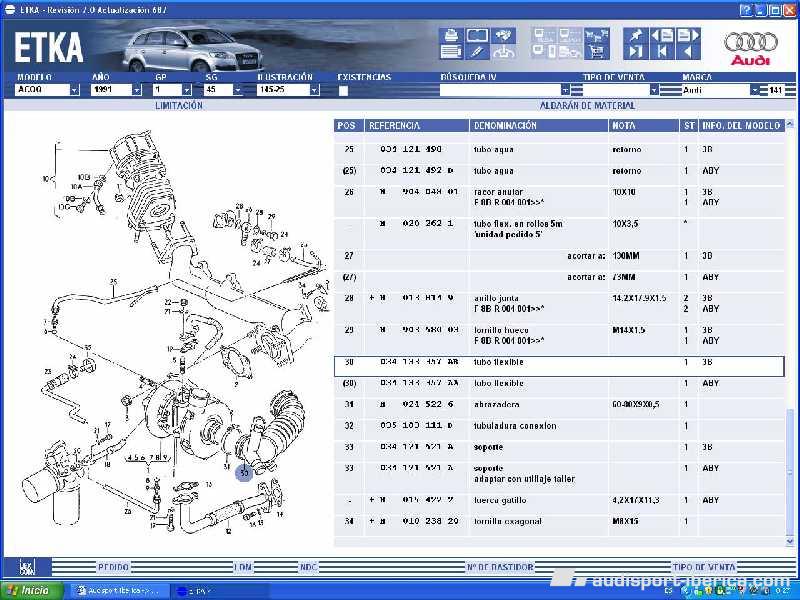Toggle the Existencias checkbox
This screenshot has height=600, width=800.
343,91
